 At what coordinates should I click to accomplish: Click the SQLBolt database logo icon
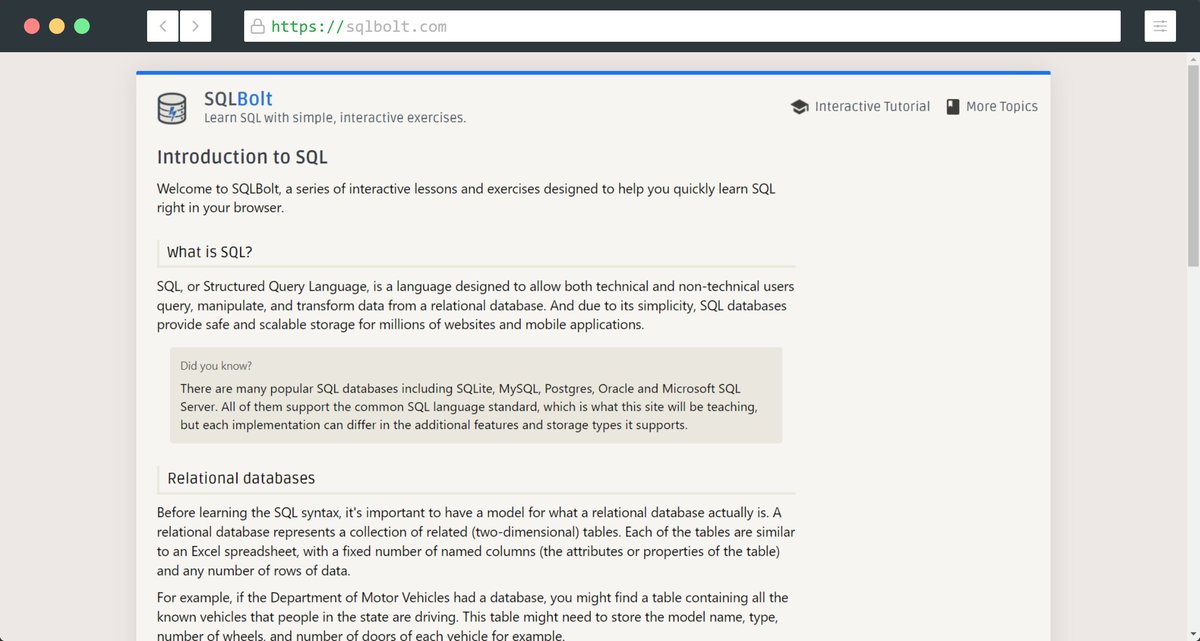(x=172, y=109)
